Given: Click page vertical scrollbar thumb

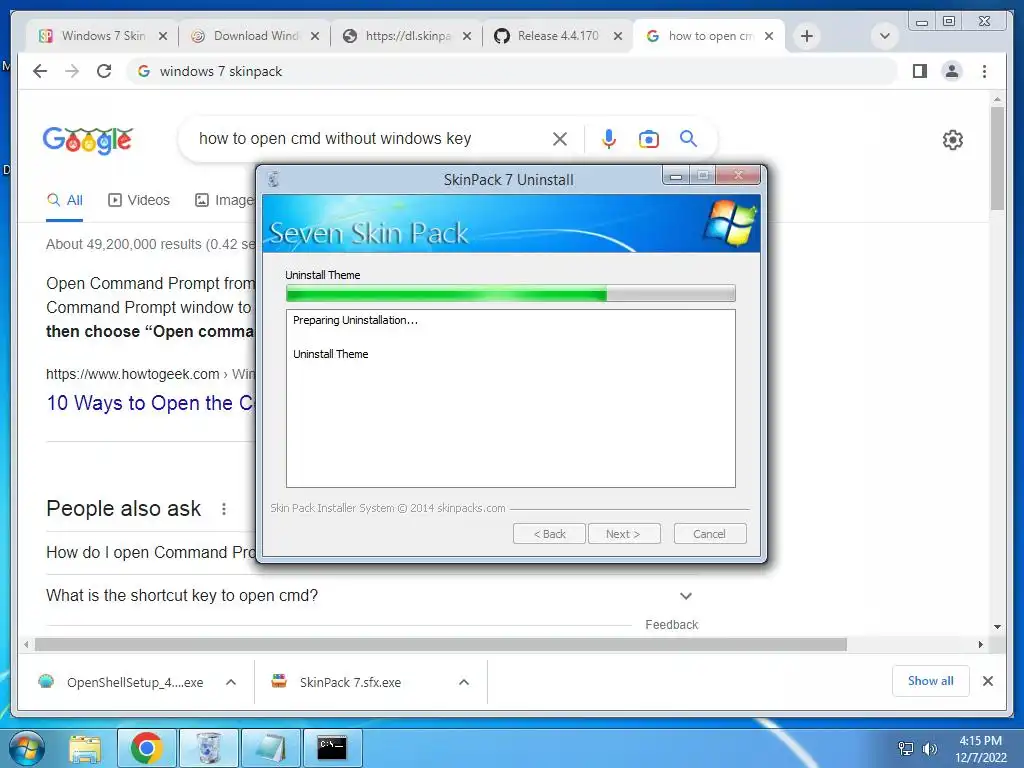Looking at the screenshot, I should coord(997,157).
